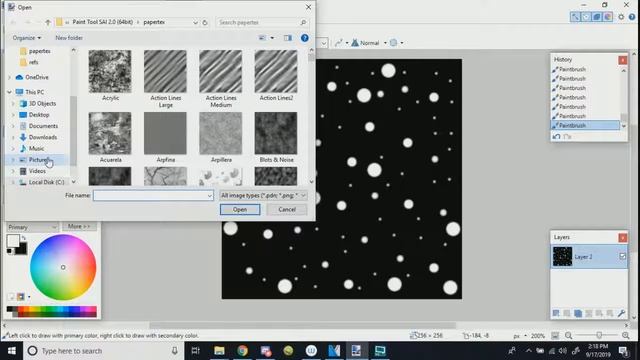Open the view options dropdown arrow
Viewport: 640px width, 360px height.
[272, 38]
